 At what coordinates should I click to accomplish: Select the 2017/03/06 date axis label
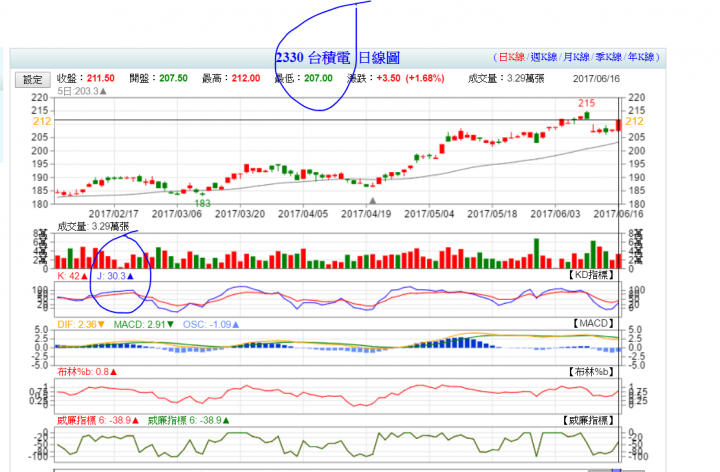click(177, 214)
